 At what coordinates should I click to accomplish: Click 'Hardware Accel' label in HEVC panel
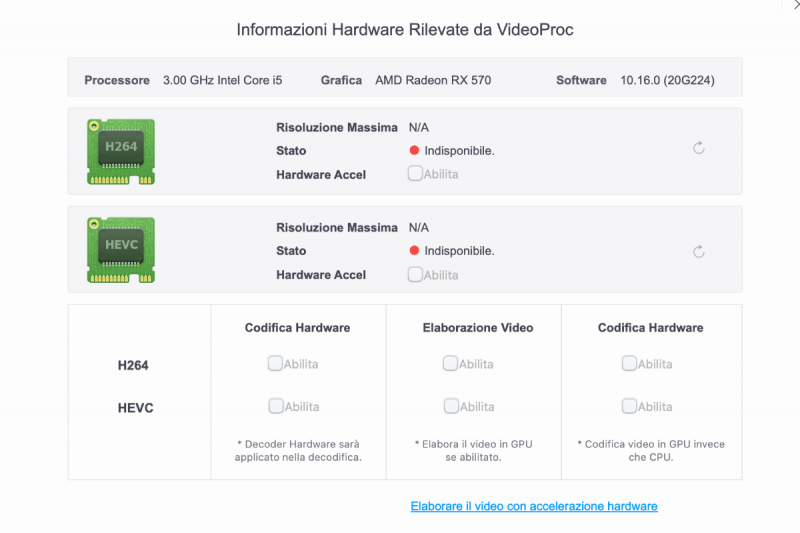point(321,275)
